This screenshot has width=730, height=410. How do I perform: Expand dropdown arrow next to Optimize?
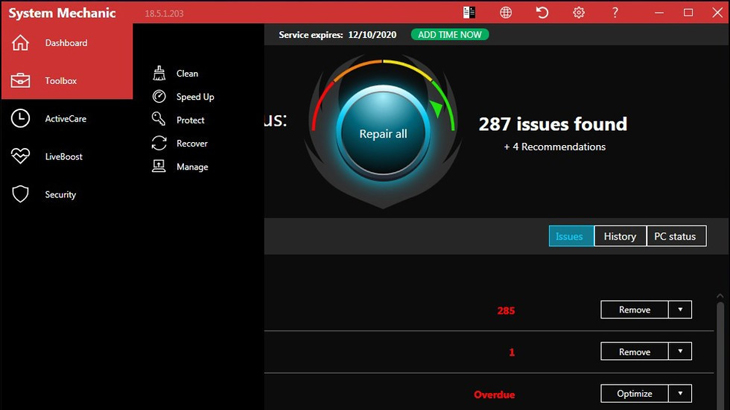click(x=680, y=394)
